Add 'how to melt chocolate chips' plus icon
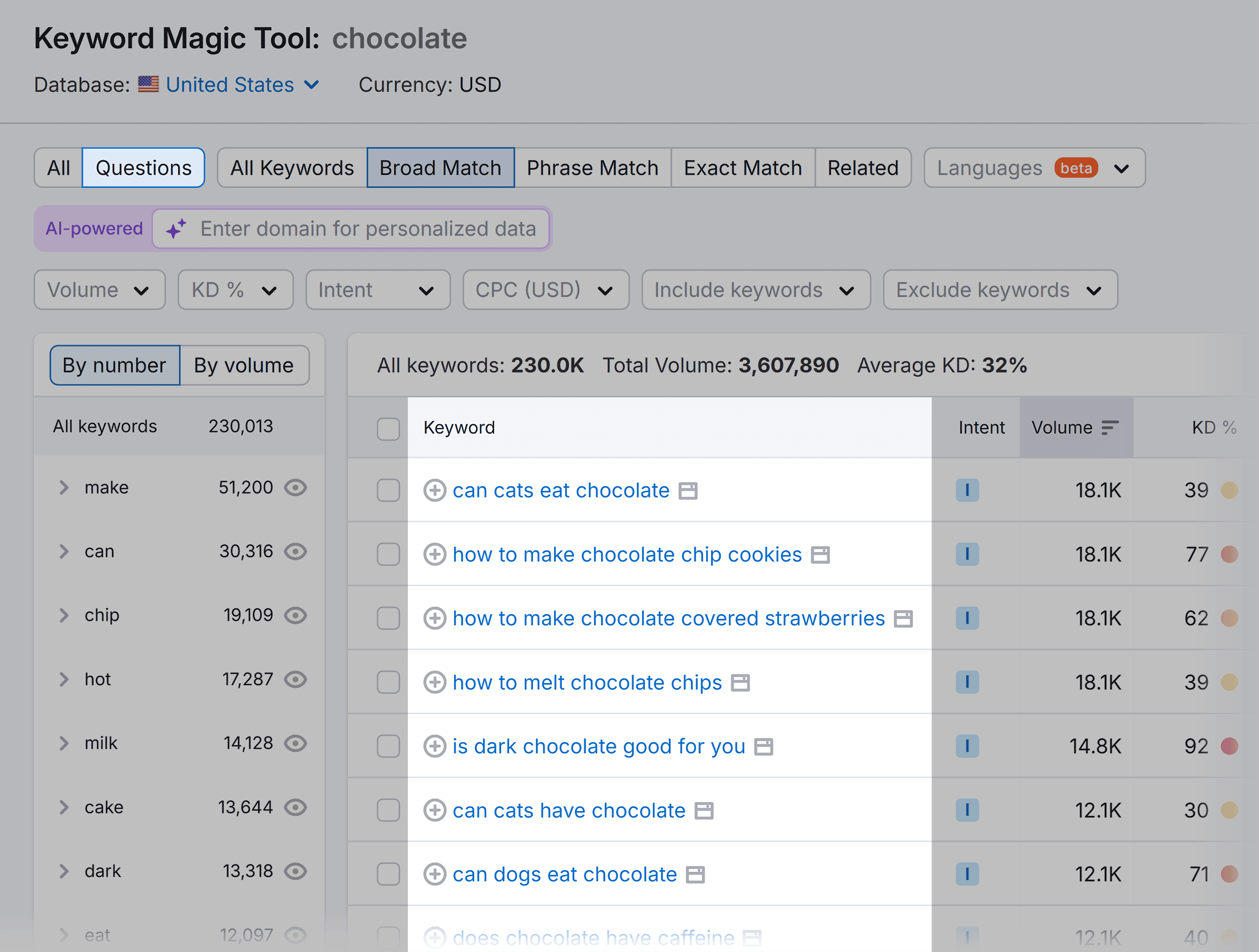The height and width of the screenshot is (952, 1259). [x=435, y=682]
